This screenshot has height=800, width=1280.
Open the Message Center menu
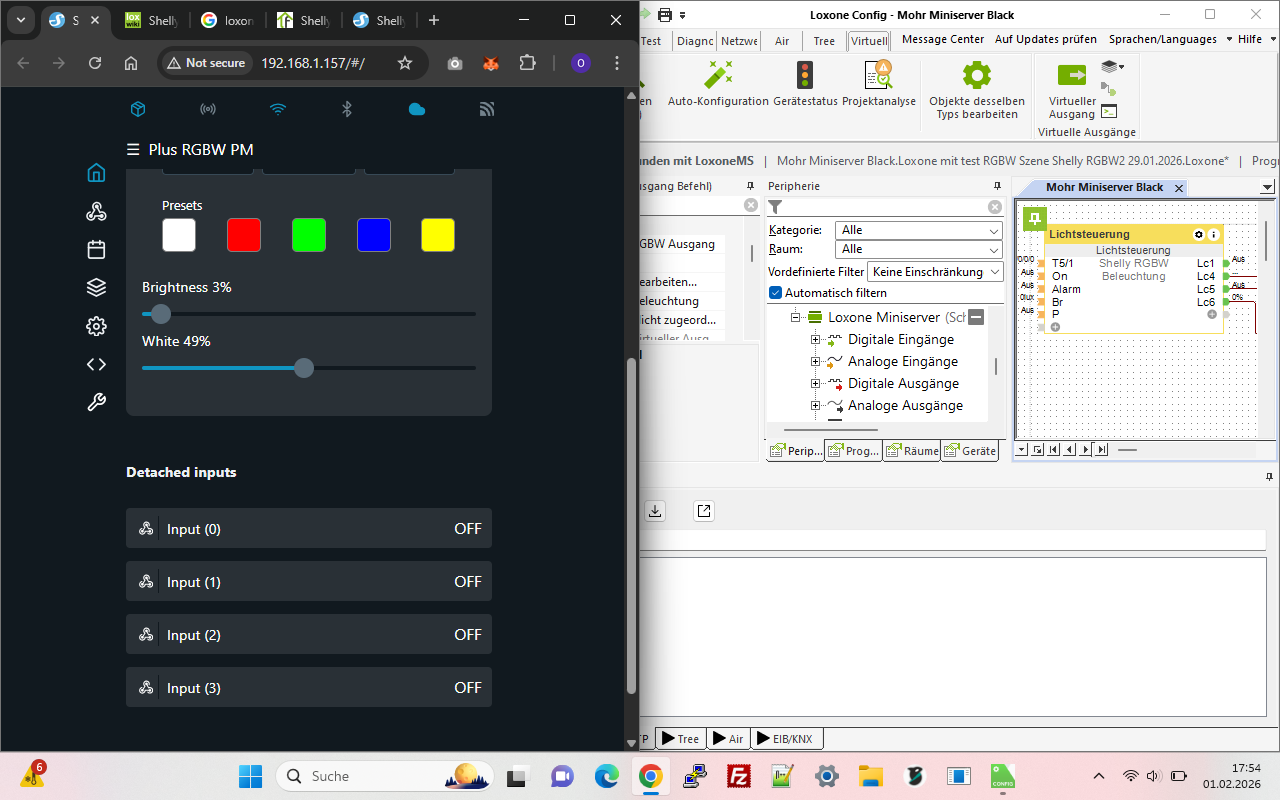(x=943, y=40)
